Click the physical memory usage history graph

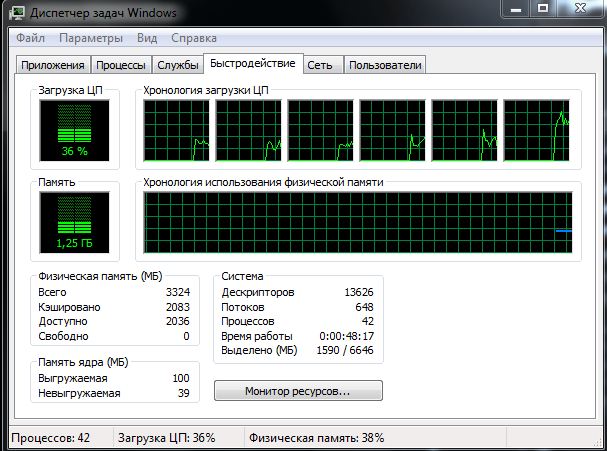click(x=358, y=223)
